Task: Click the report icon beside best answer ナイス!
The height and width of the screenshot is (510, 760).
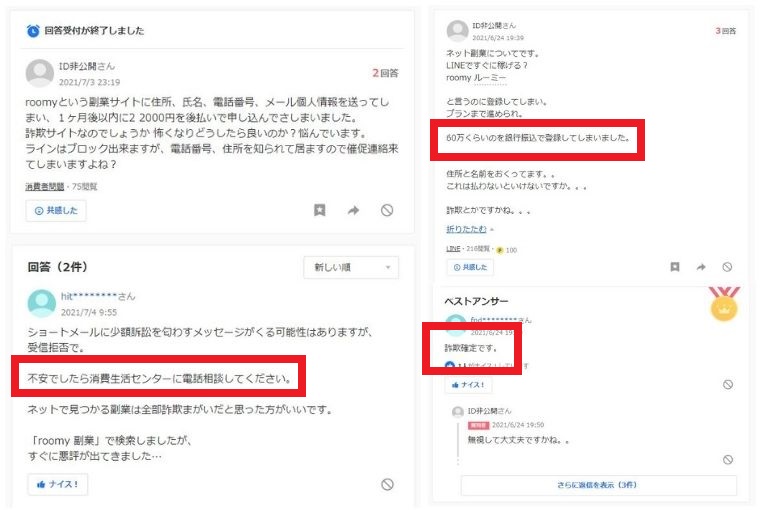Action: (728, 384)
